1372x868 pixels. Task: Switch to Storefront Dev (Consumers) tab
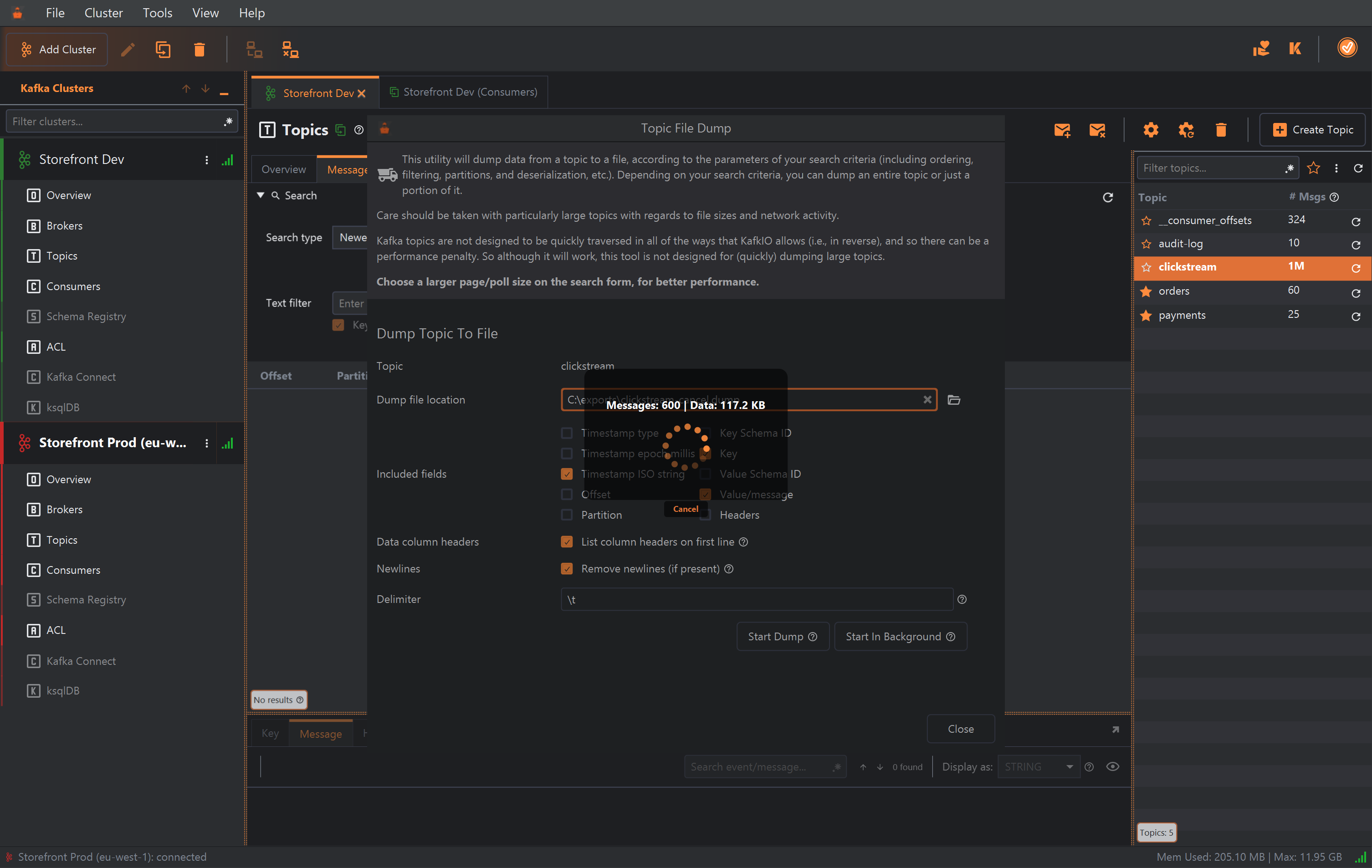(463, 92)
